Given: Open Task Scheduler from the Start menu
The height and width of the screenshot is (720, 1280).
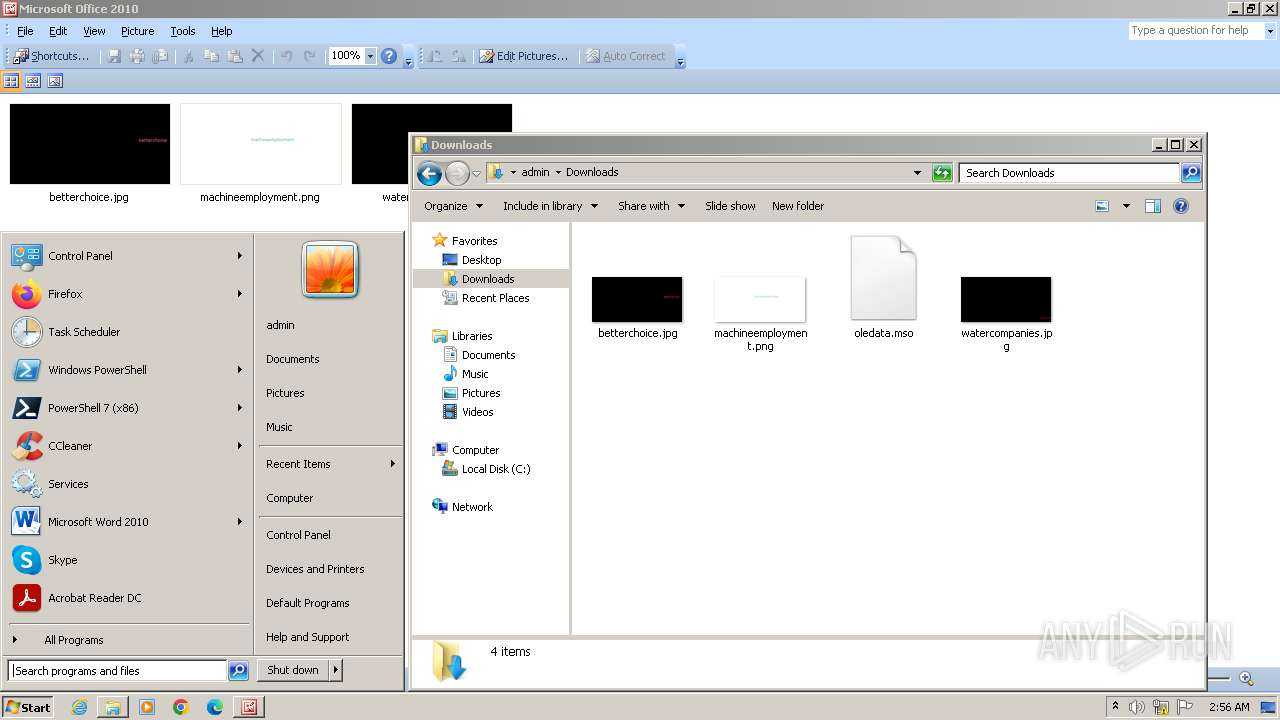Looking at the screenshot, I should 128,332.
